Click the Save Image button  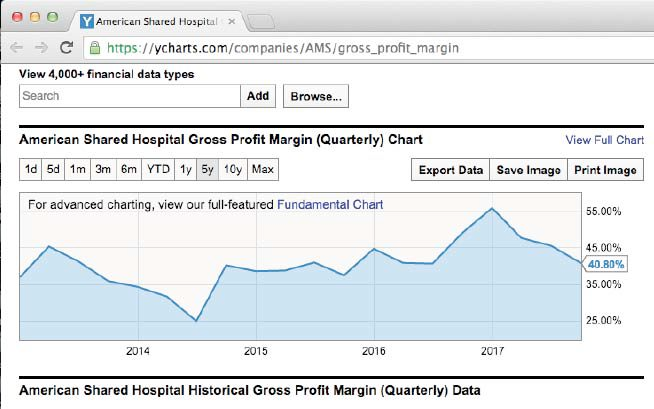coord(528,170)
